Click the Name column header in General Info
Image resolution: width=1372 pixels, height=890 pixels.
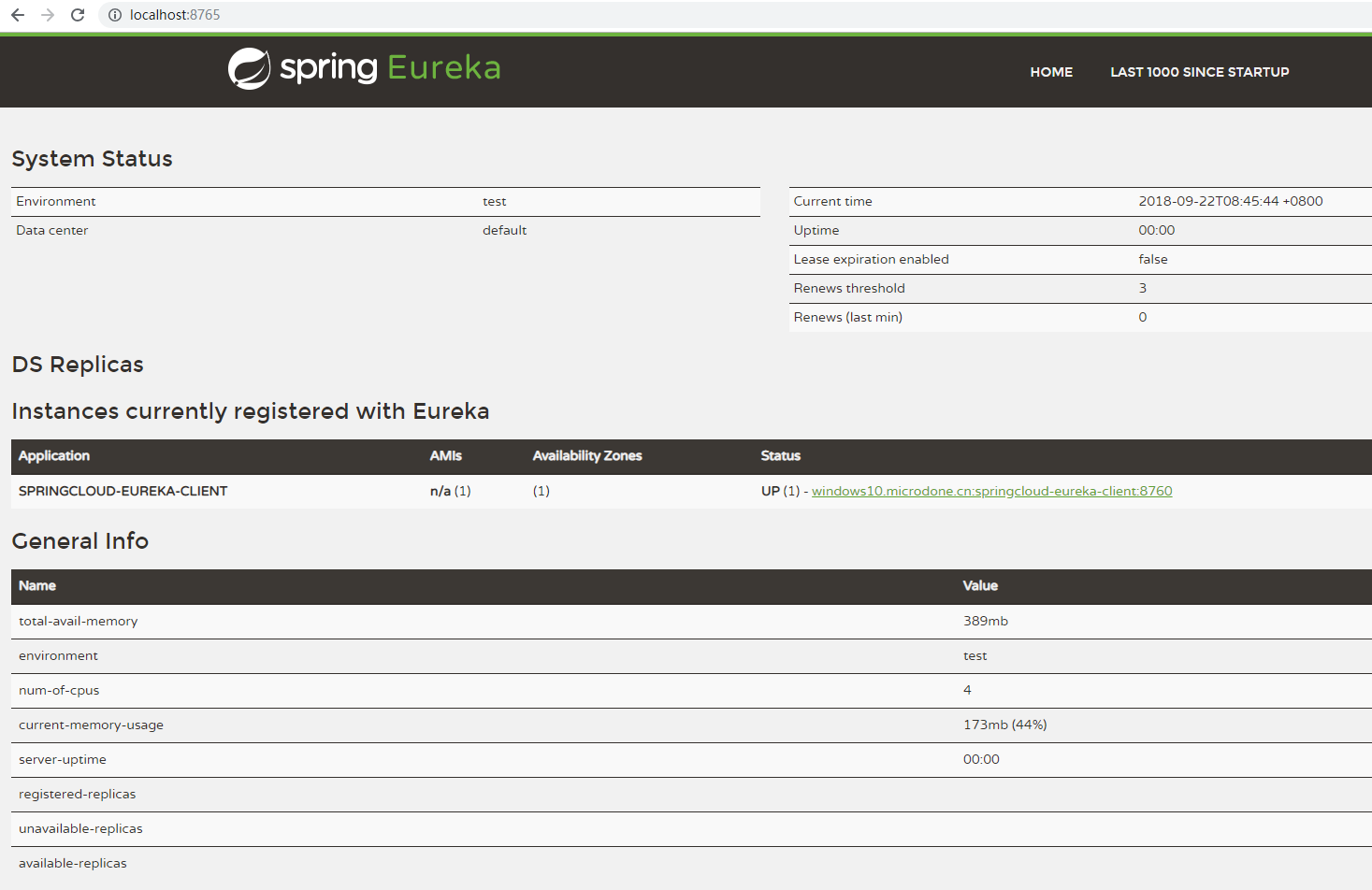(37, 585)
